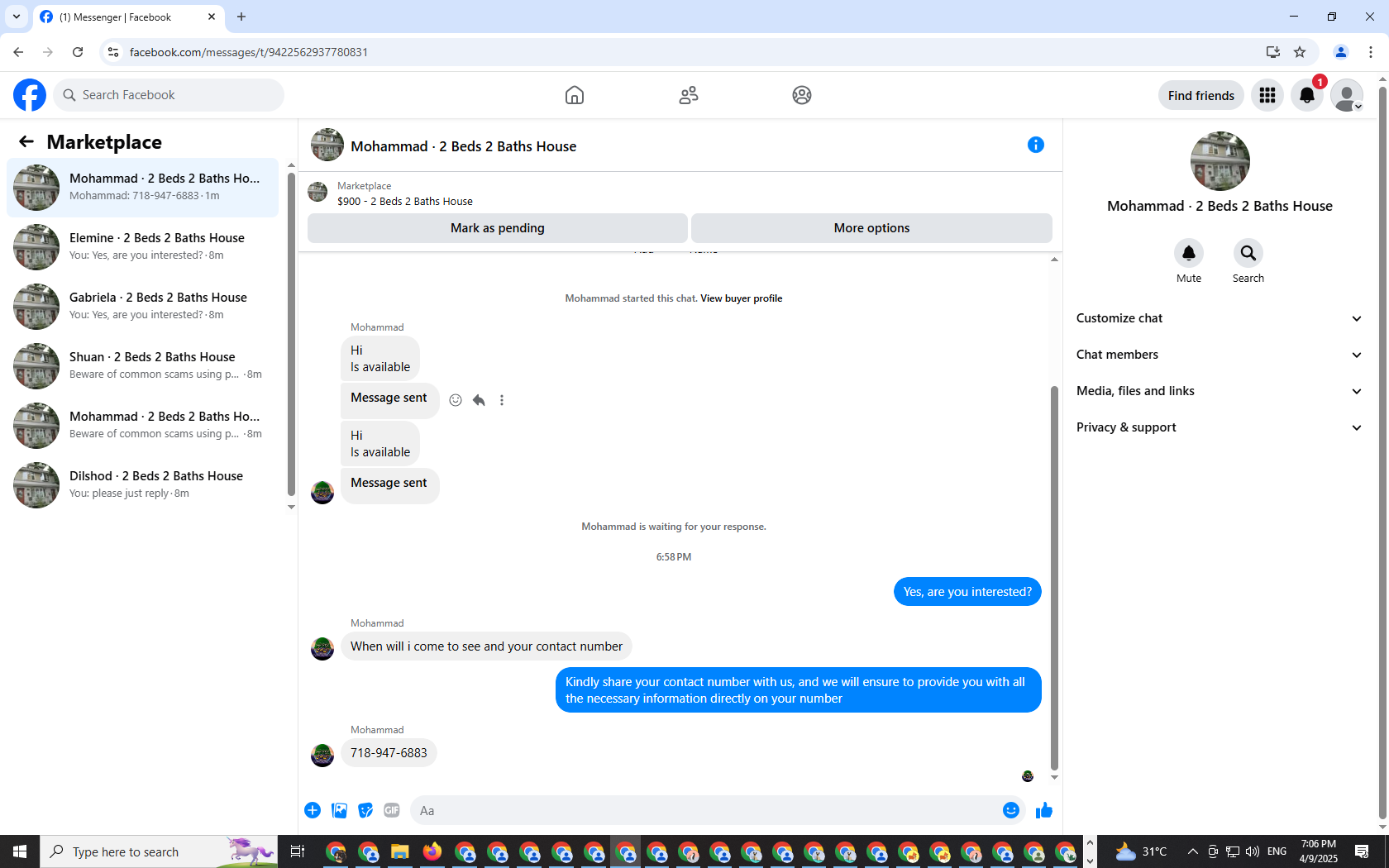Open the Mohammad chat with scam warning preview
This screenshot has width=1389, height=868.
(x=143, y=426)
